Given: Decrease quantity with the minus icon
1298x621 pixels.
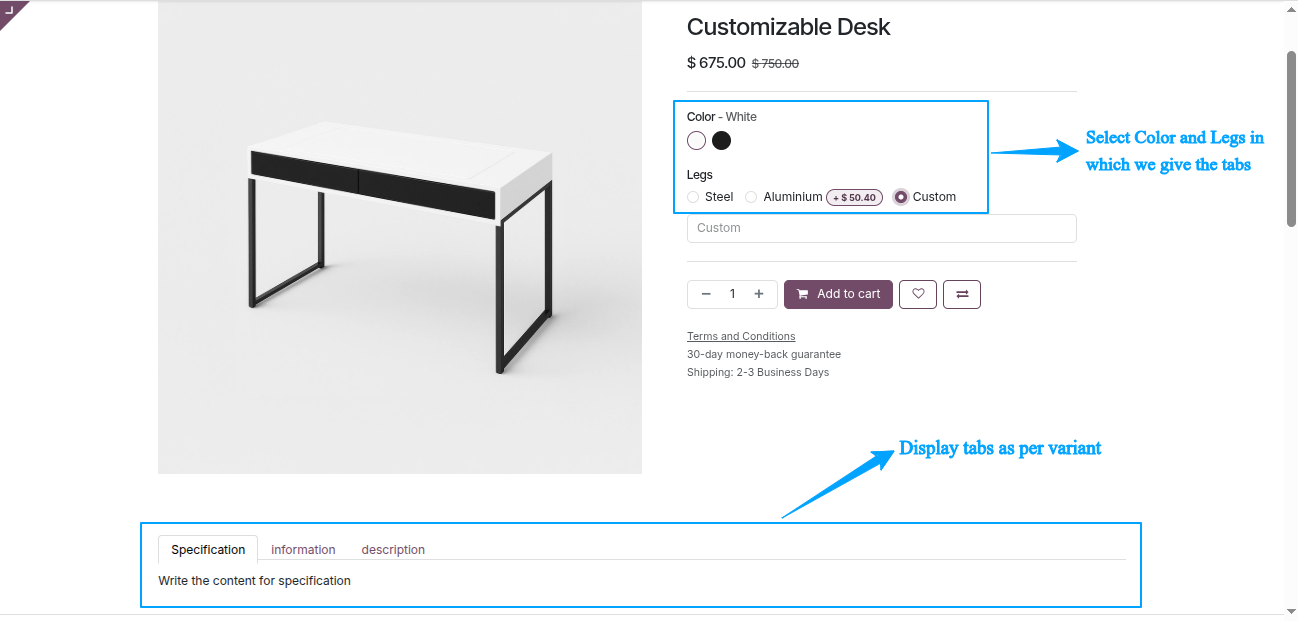Looking at the screenshot, I should click(x=706, y=294).
